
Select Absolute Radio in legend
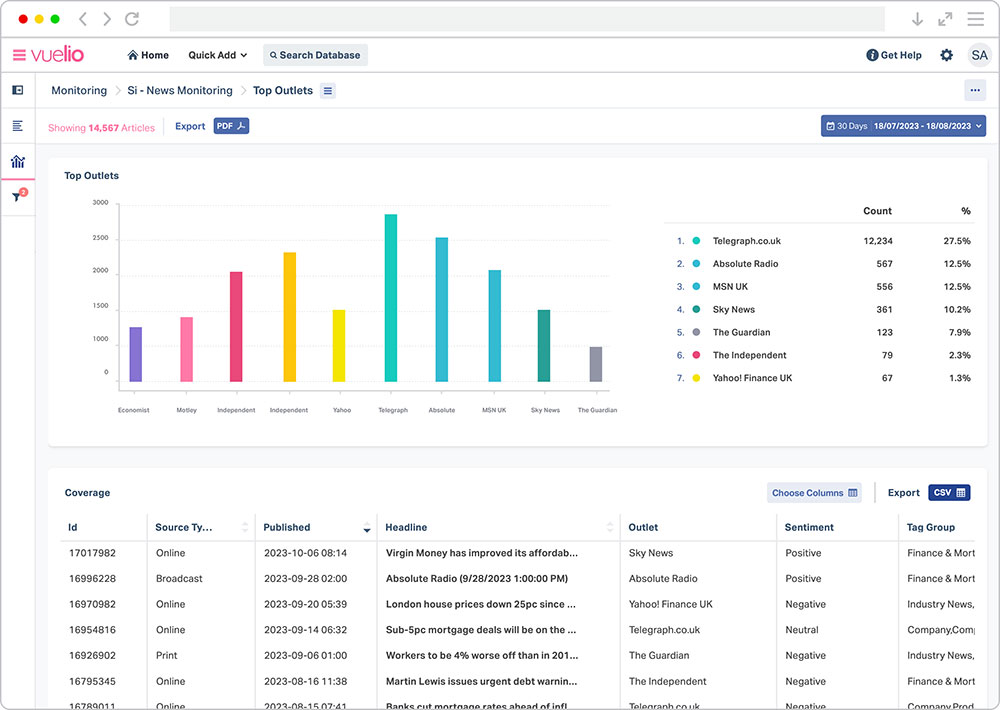click(x=746, y=263)
